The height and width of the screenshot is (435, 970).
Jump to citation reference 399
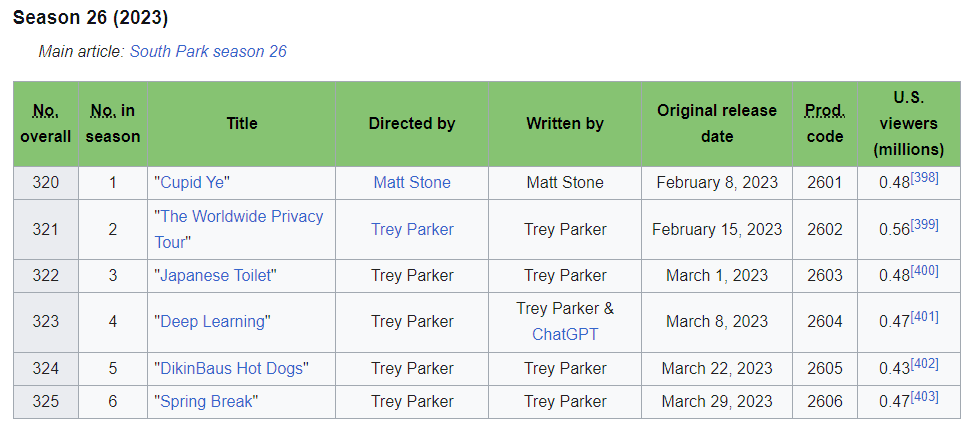924,224
